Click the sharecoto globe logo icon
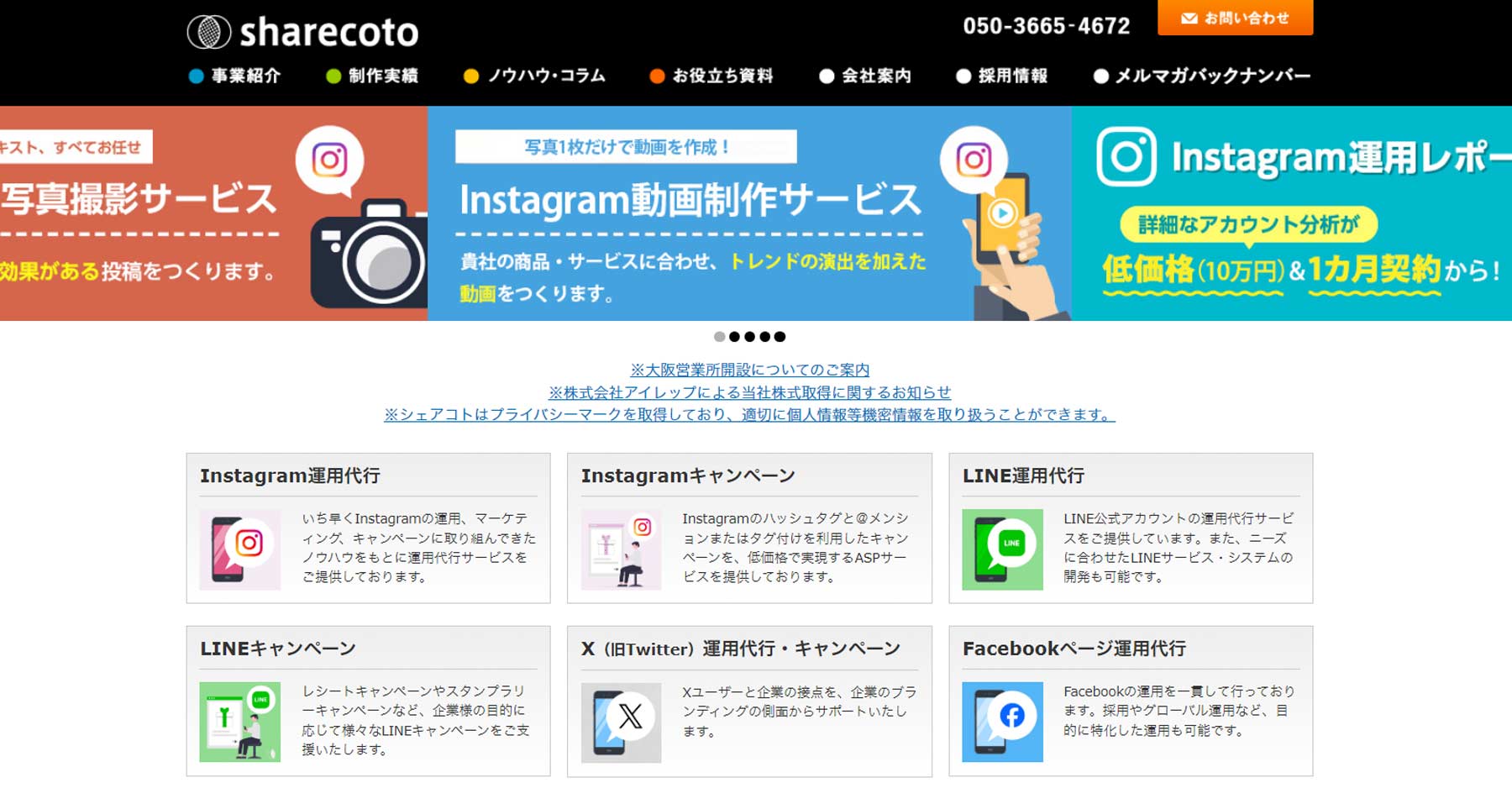Screen dimensions: 1512x788 click(x=208, y=32)
